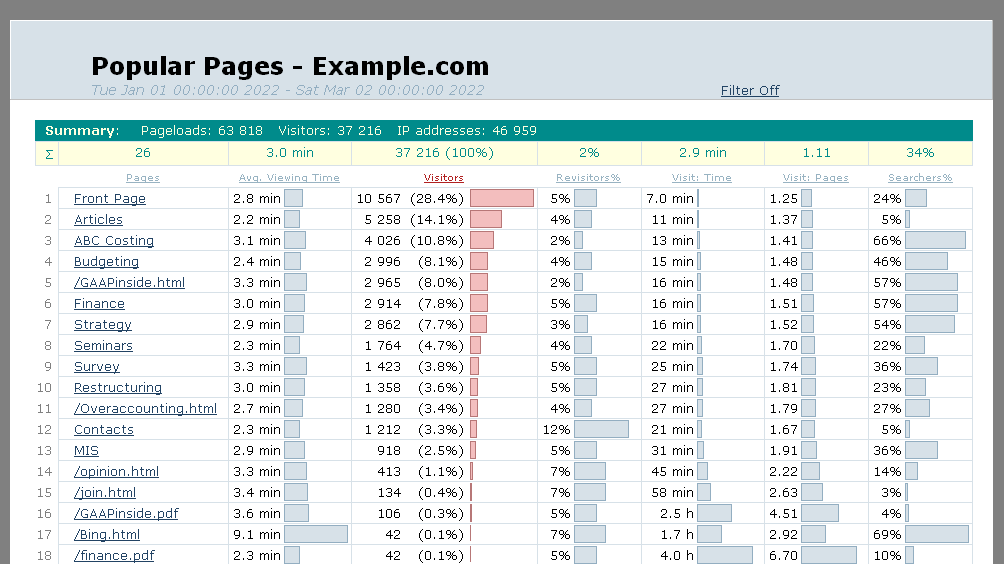This screenshot has height=564, width=1004.
Task: Sort table by Visitors column
Action: (x=443, y=178)
